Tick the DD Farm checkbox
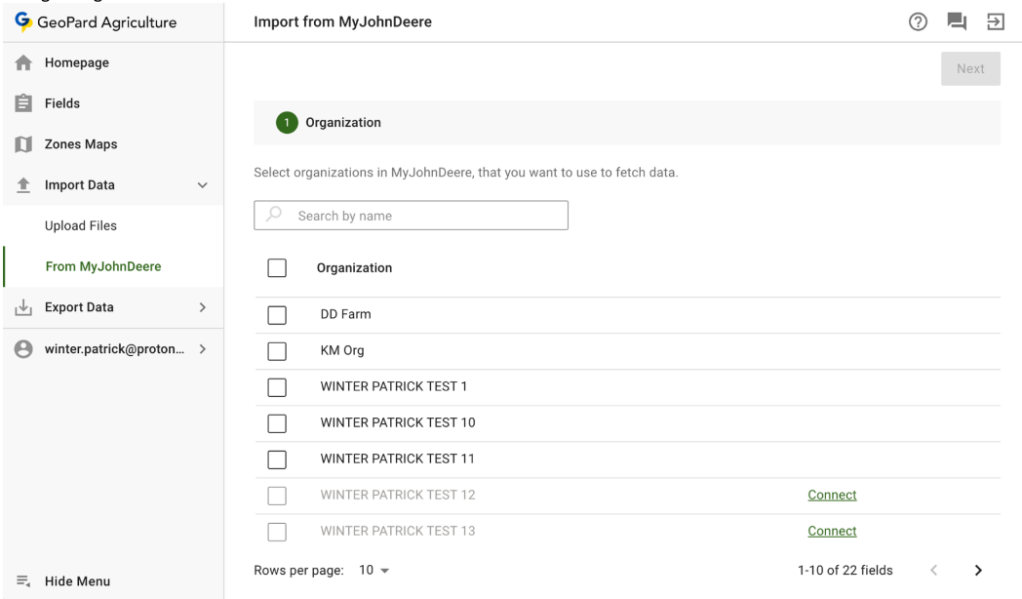Image resolution: width=1022 pixels, height=599 pixels. pos(277,315)
